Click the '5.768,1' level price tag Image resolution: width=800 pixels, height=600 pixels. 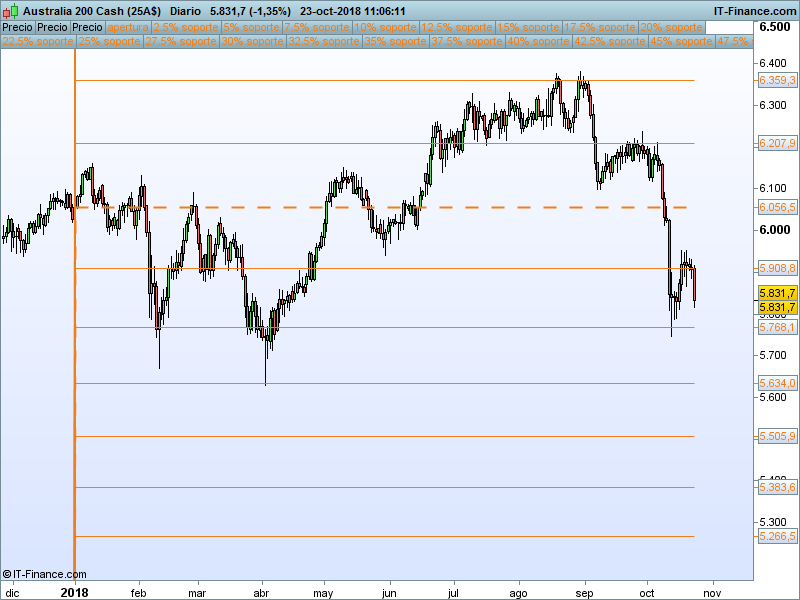pyautogui.click(x=777, y=327)
